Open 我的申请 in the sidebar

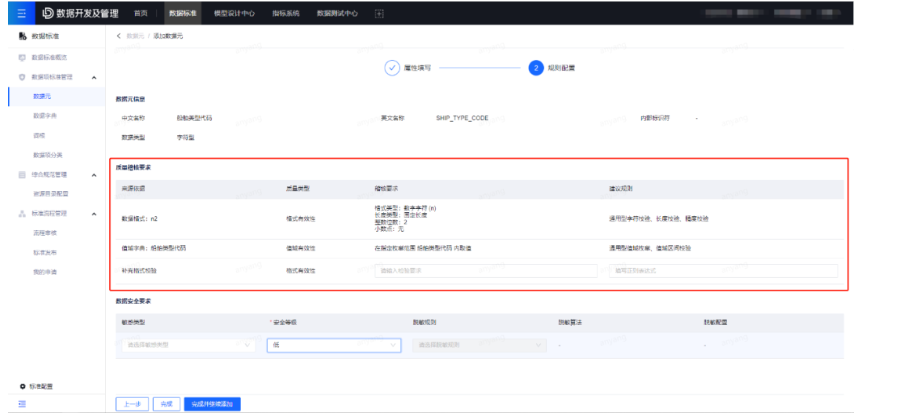pyautogui.click(x=45, y=272)
